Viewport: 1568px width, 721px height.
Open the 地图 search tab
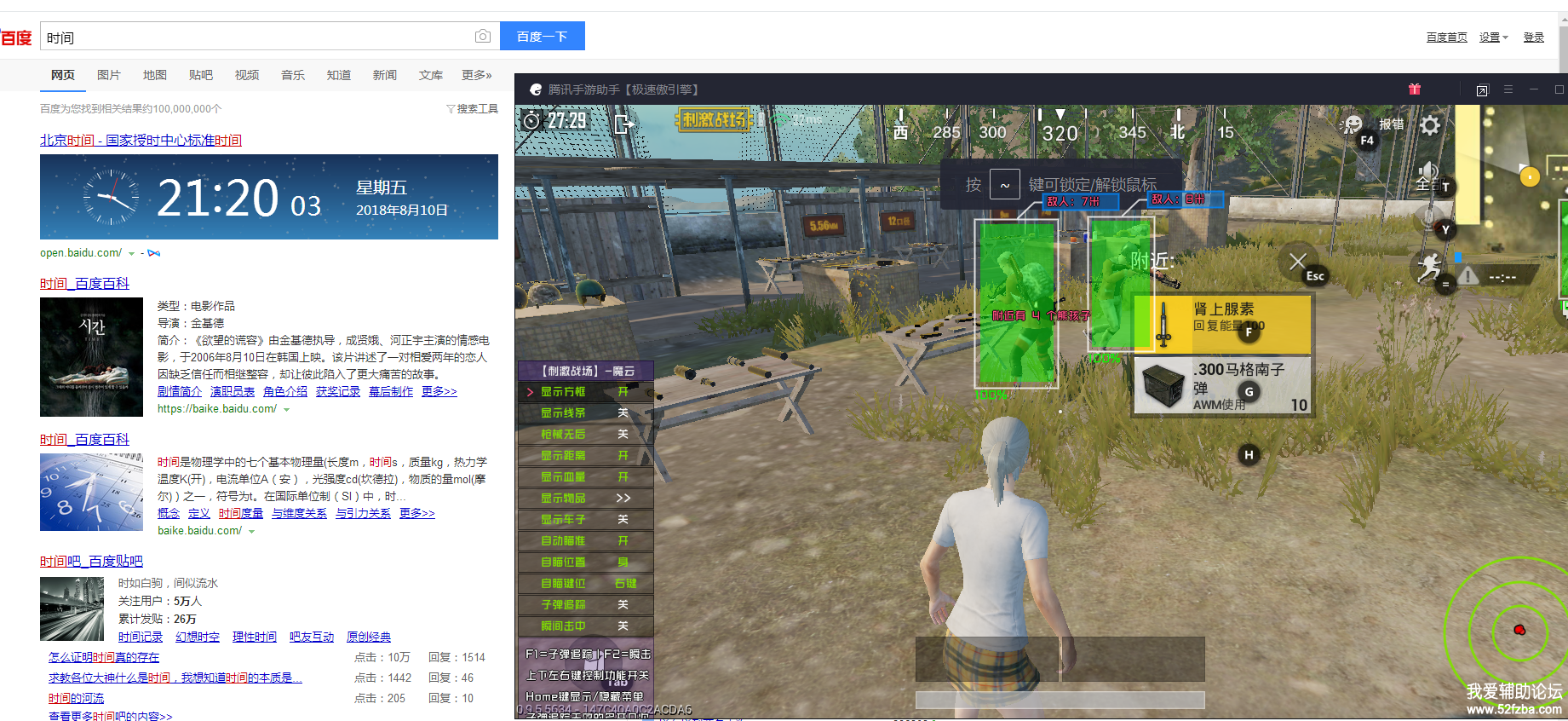155,75
